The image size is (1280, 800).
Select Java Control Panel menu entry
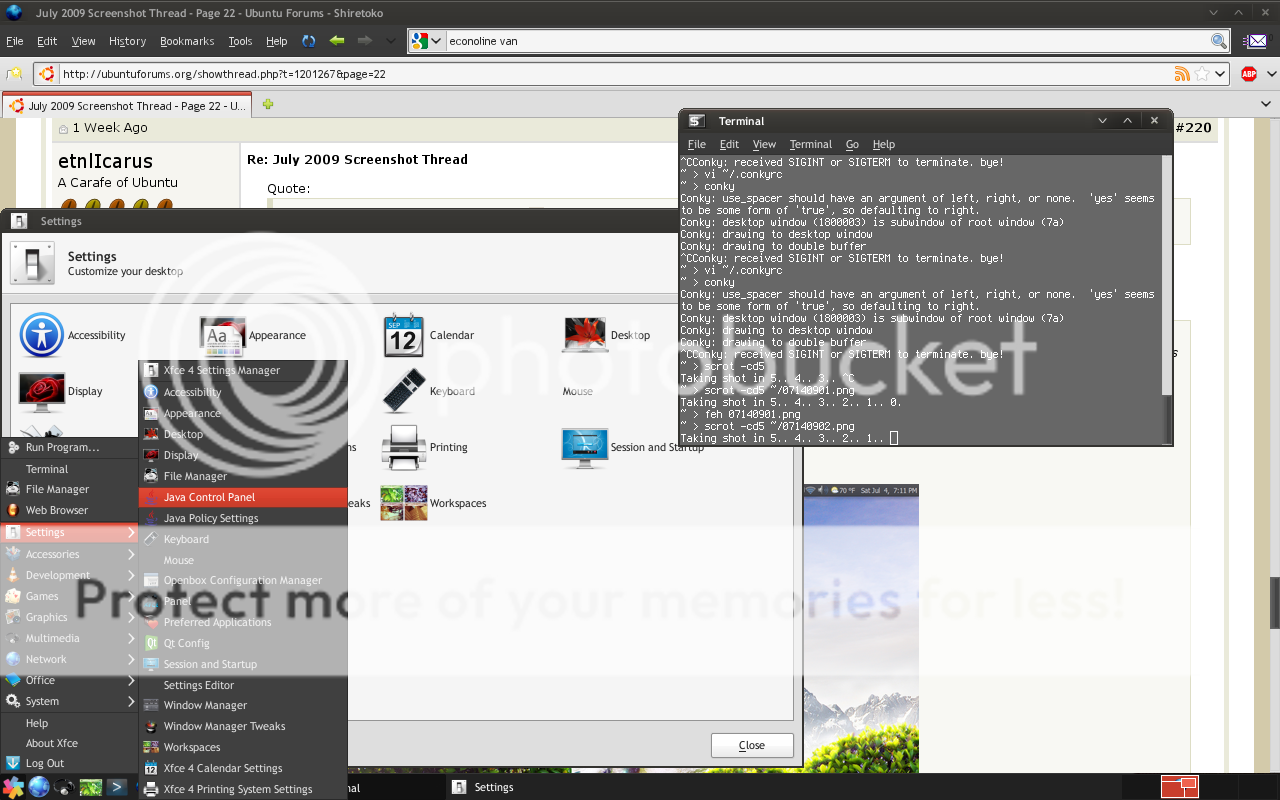209,497
